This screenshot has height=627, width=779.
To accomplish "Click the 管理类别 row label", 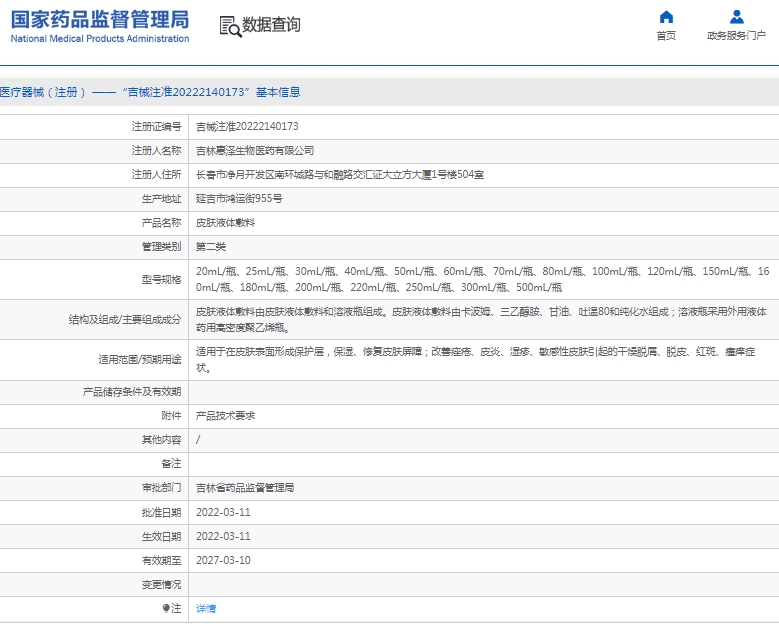I will coord(161,246).
